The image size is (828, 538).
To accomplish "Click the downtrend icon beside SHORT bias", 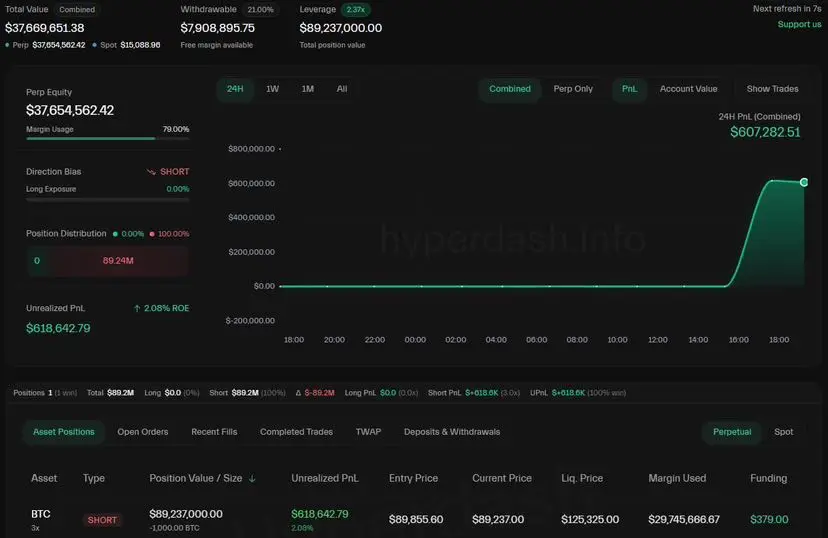I will (151, 172).
